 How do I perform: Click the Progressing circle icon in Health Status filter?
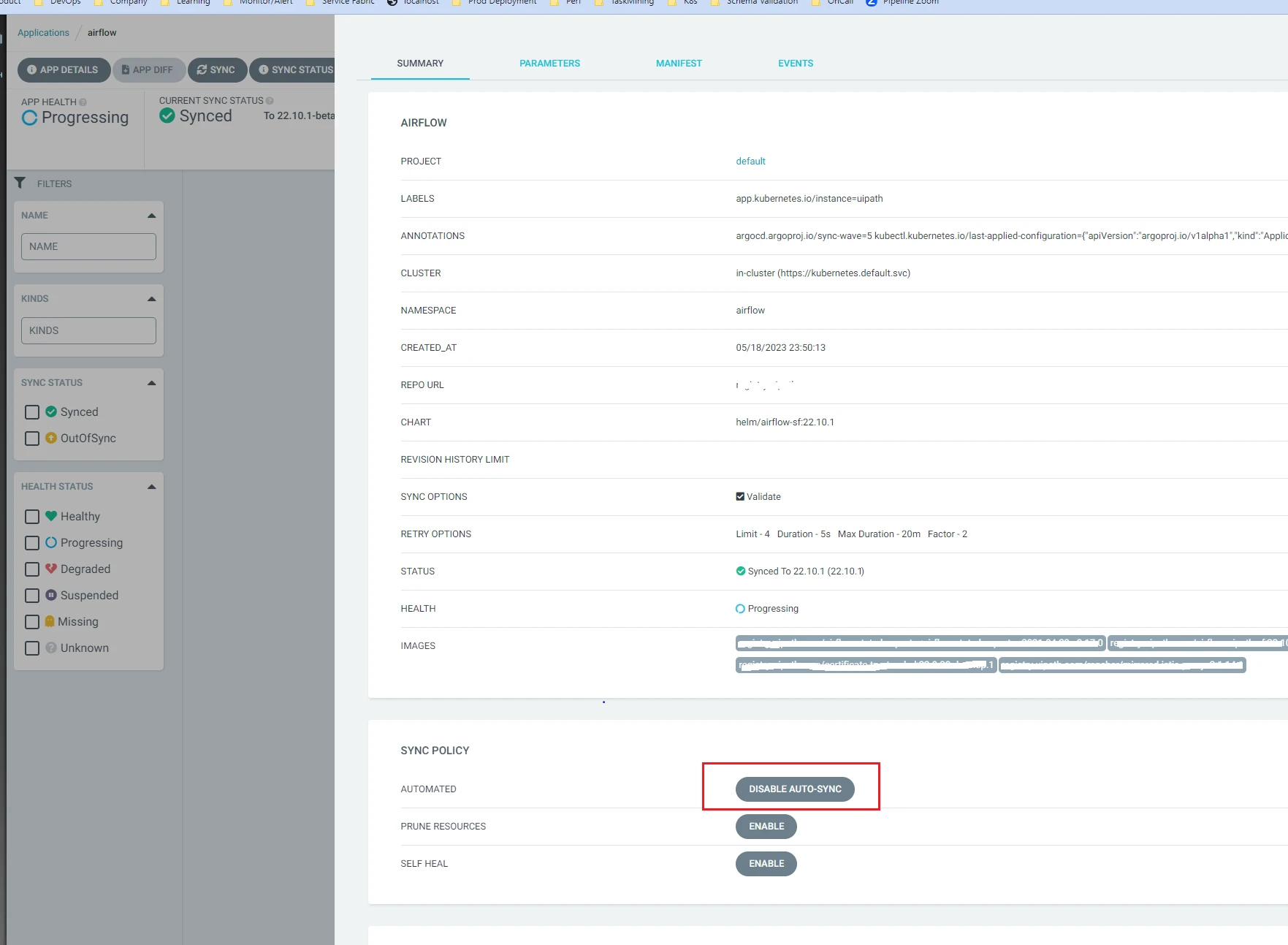click(51, 542)
